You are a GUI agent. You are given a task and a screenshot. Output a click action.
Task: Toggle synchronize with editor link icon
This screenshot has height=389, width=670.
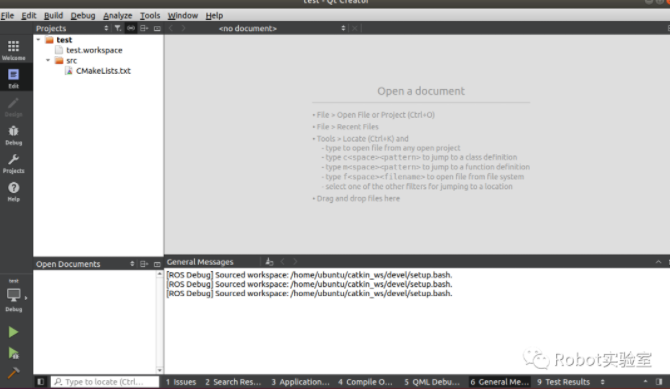tap(131, 28)
